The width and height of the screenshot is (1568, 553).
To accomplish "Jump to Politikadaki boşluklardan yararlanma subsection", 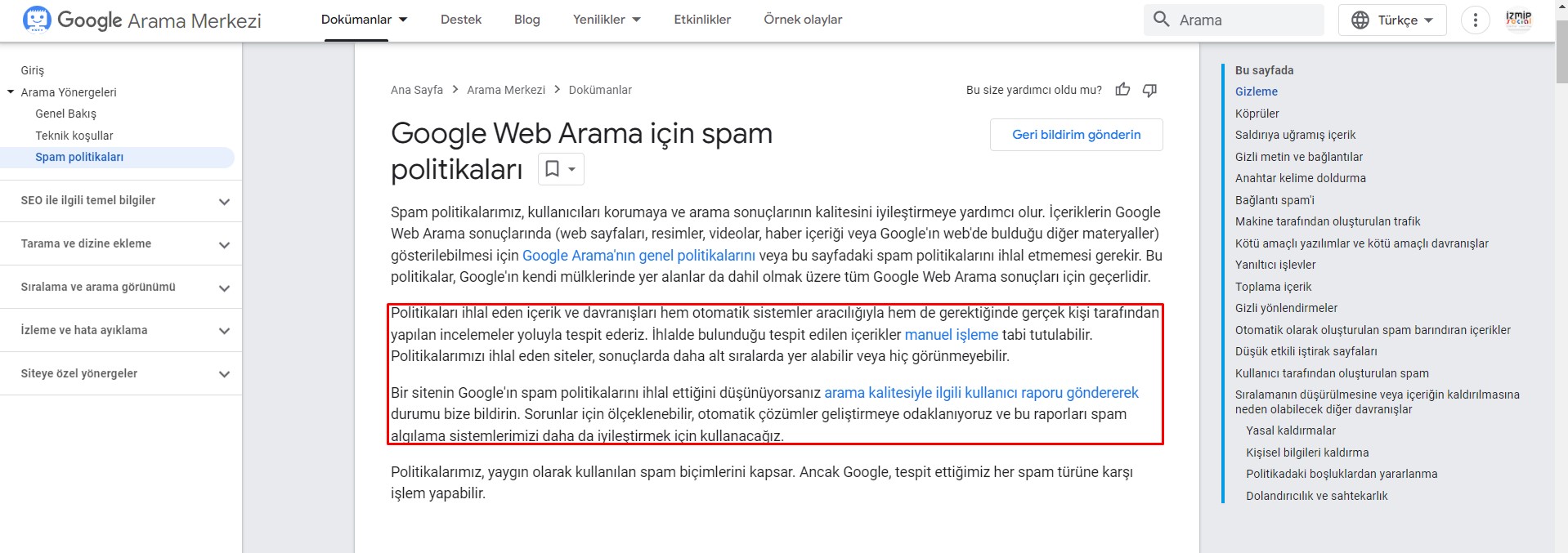I will pyautogui.click(x=1342, y=474).
